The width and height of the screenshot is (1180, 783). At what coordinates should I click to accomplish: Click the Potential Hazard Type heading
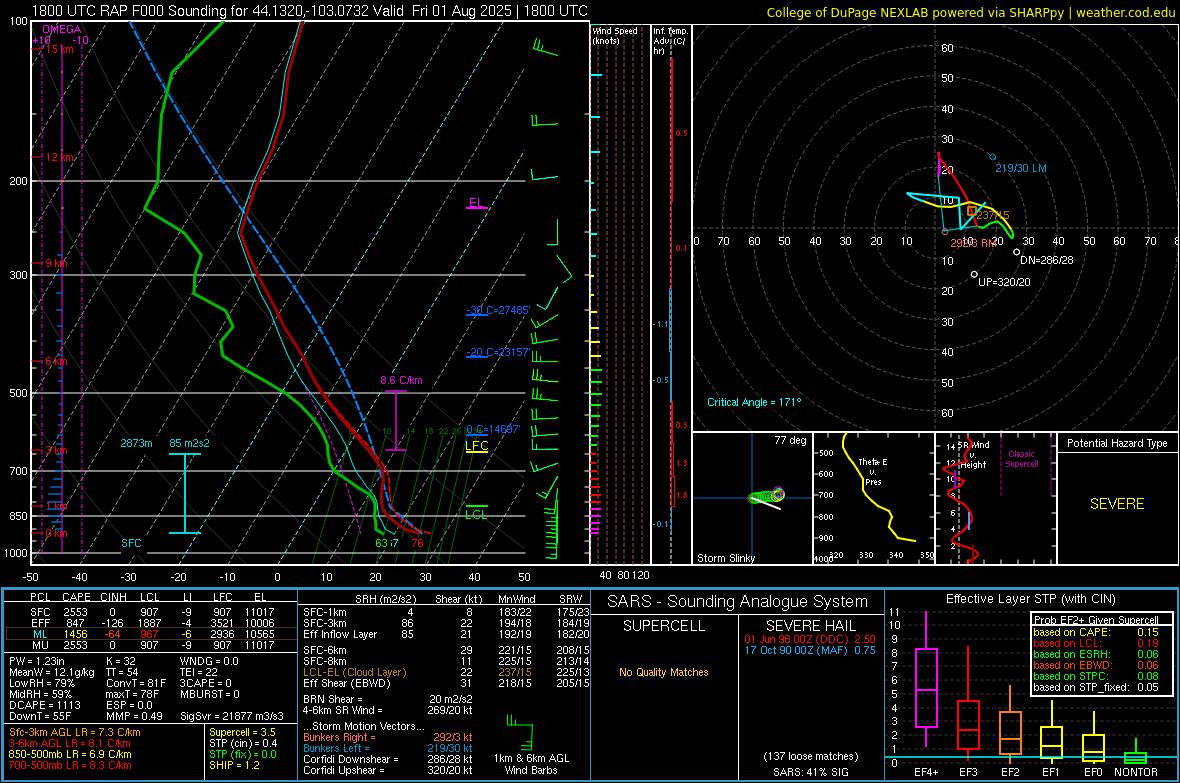1117,443
